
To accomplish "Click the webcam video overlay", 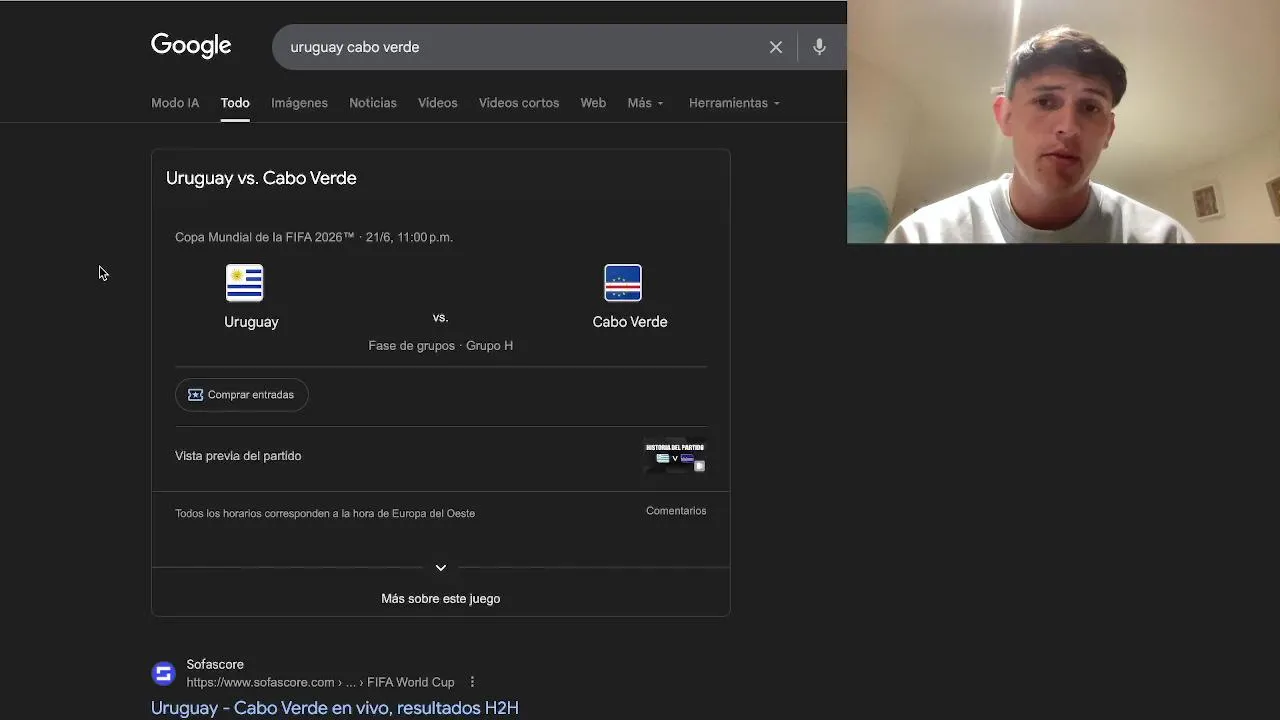I will [1063, 122].
